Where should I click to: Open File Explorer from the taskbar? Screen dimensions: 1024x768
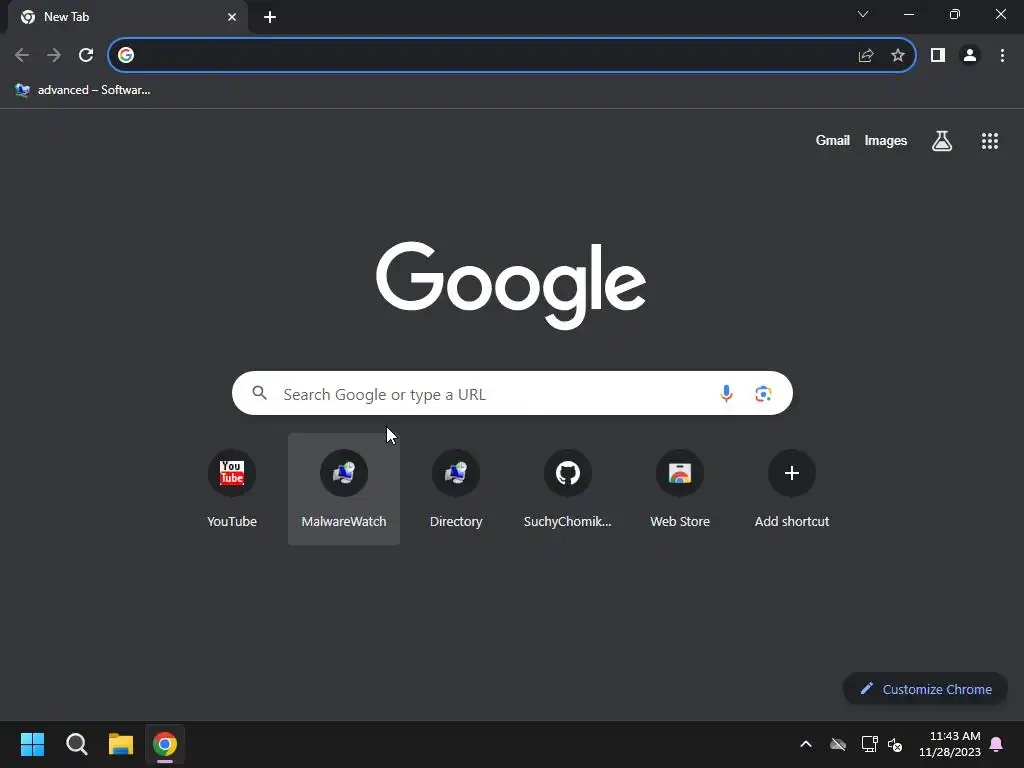tap(121, 744)
